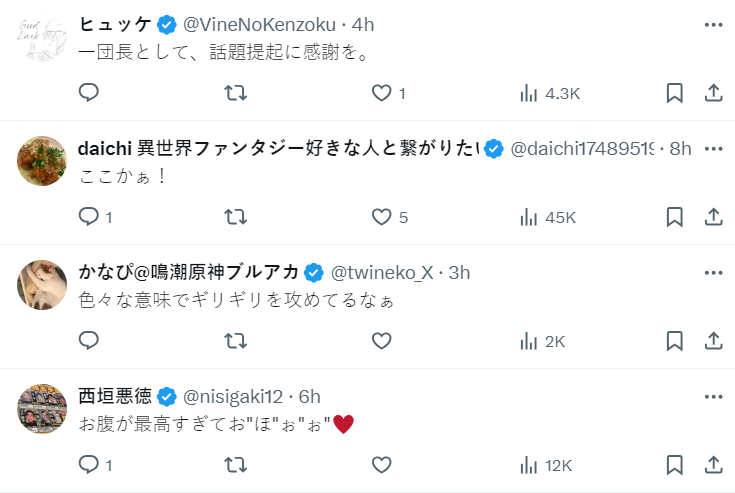This screenshot has width=735, height=493.
Task: Bookmark ヒュッケ's tweet
Action: click(x=675, y=93)
